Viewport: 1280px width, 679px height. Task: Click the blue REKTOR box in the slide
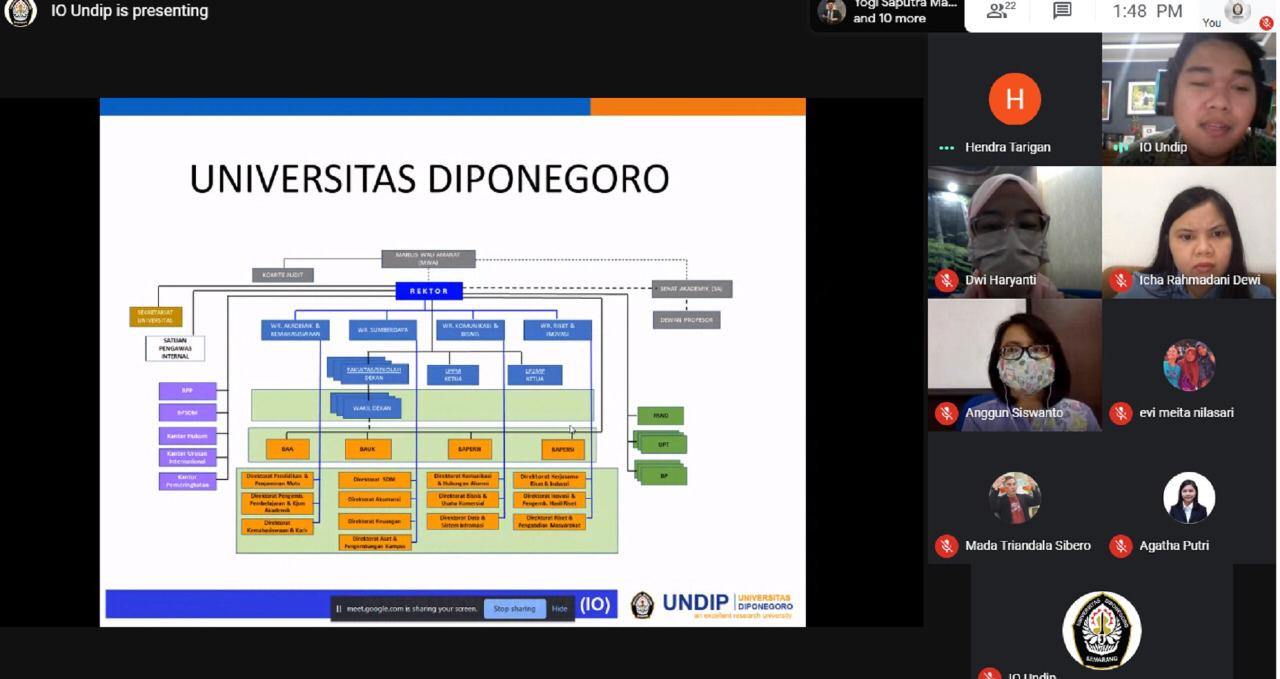pos(429,291)
